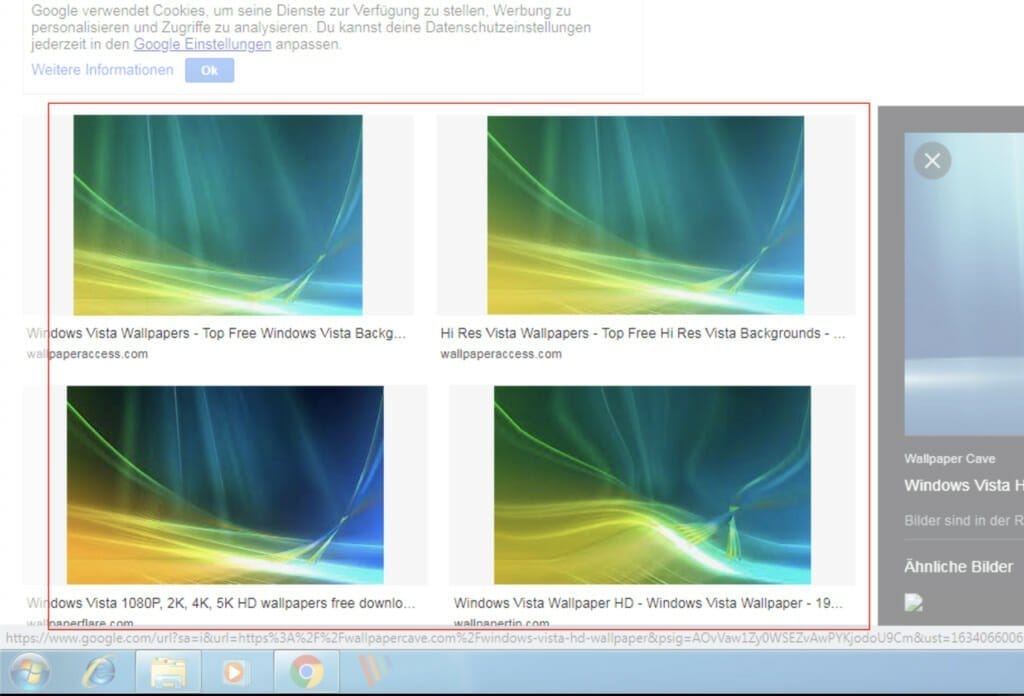This screenshot has height=696, width=1024.
Task: Open the Windows Start menu orb
Action: (x=29, y=672)
